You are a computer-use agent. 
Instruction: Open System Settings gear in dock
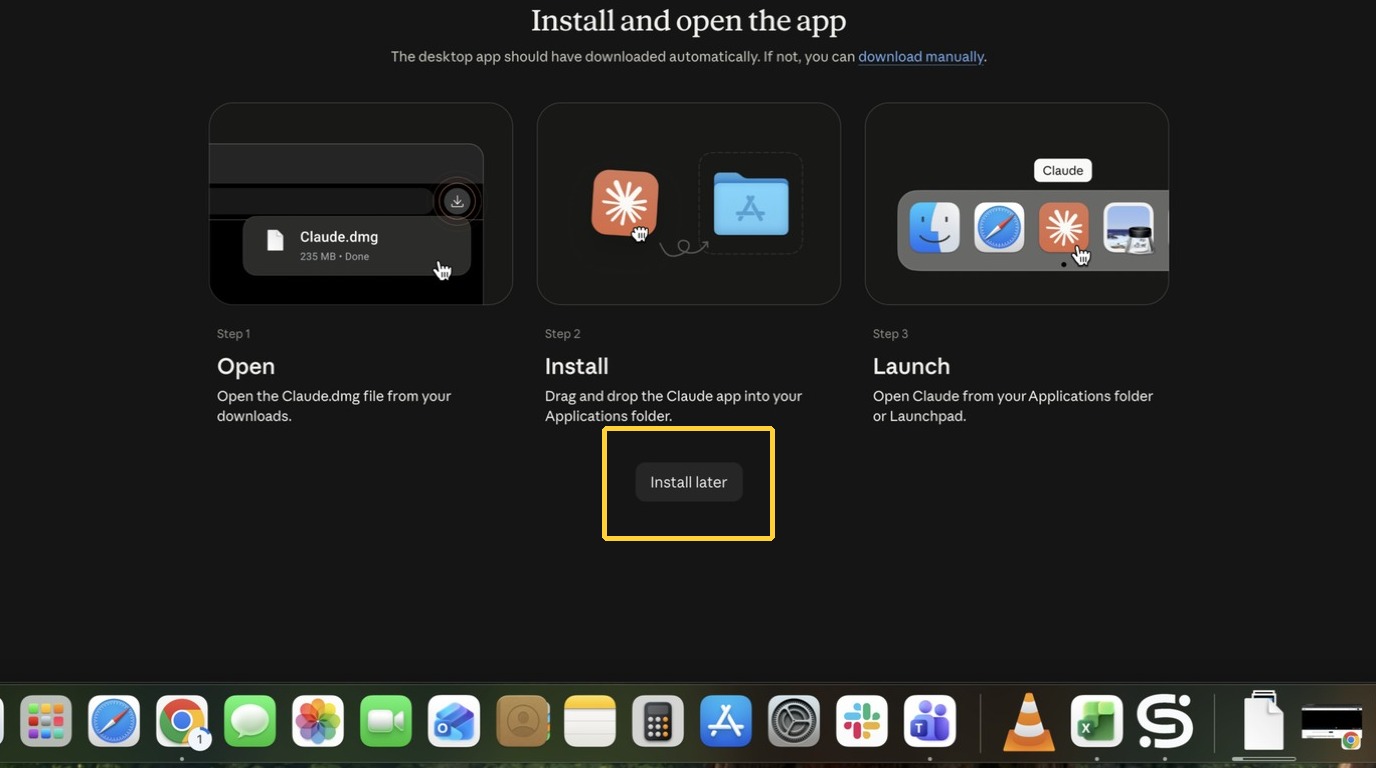point(794,721)
